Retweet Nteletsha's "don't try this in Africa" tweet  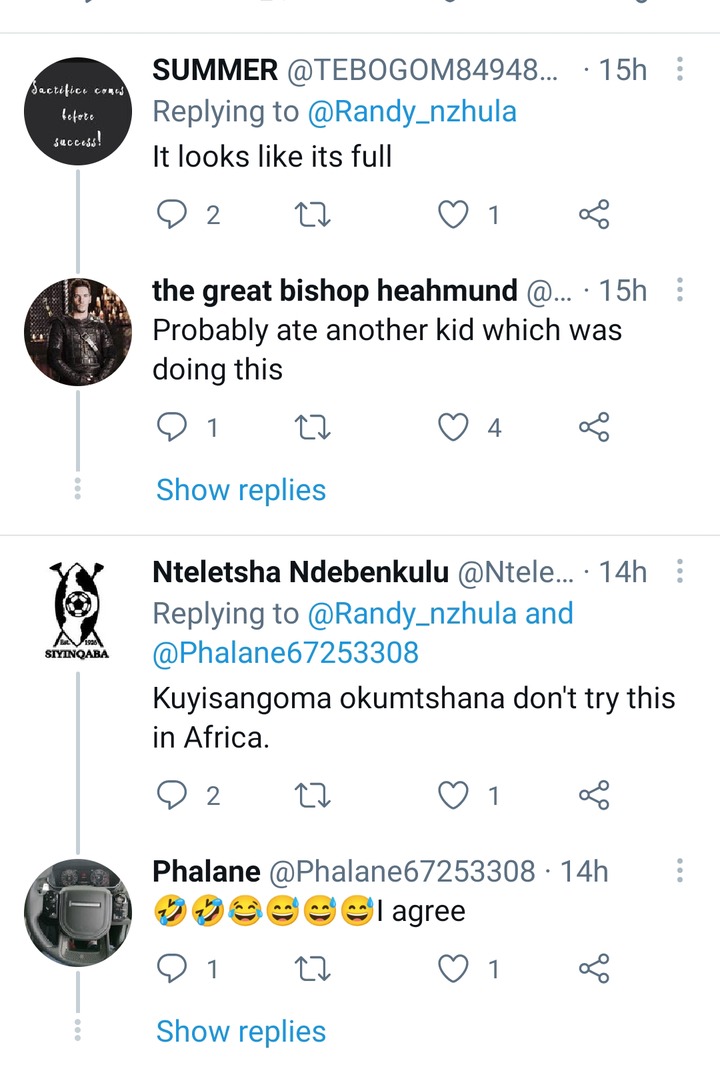313,795
